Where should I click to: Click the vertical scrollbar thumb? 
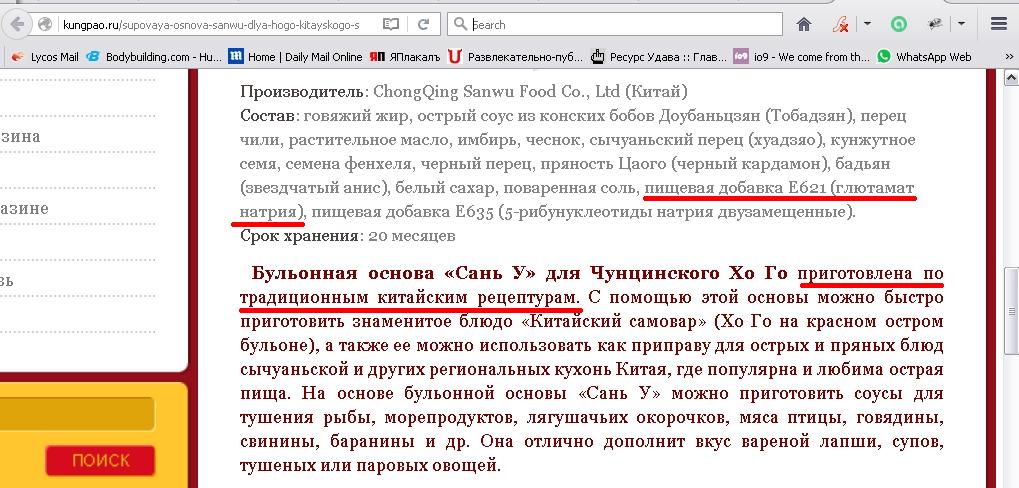pos(1011,311)
